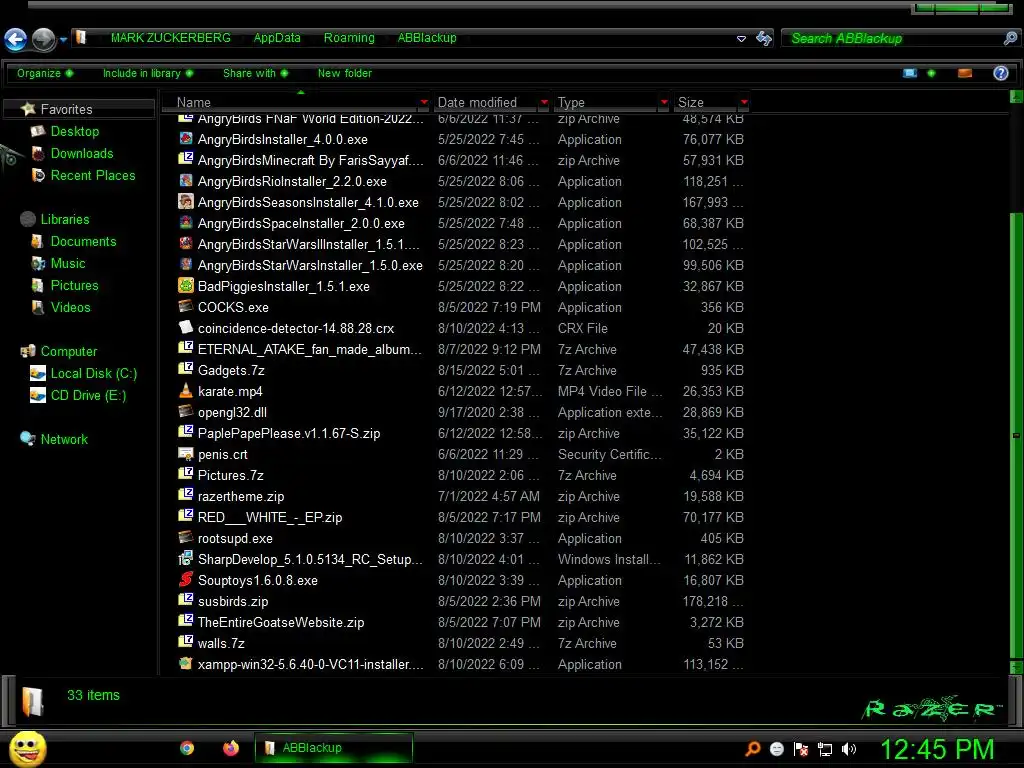The width and height of the screenshot is (1024, 768).
Task: Open recent locations dropdown next to Forward
Action: tap(63, 40)
